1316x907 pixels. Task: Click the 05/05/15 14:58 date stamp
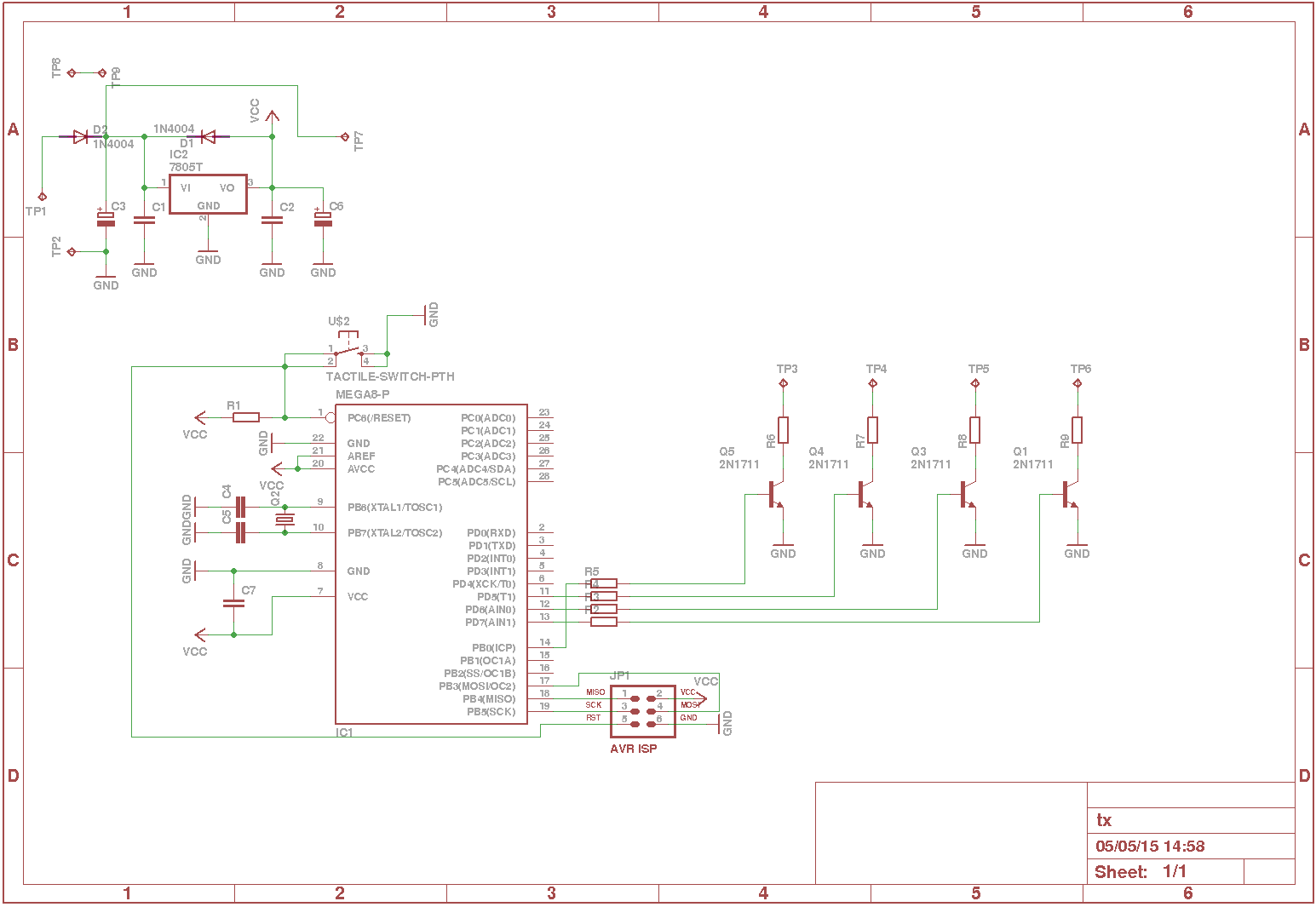point(1150,847)
